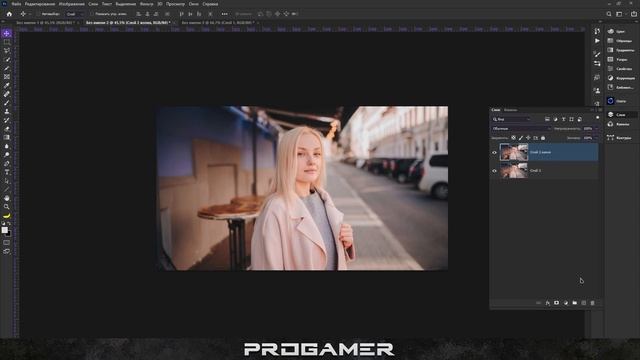Screen dimensions: 640x360
Task: Create new group folder icon in Layers panel
Action: (x=575, y=303)
